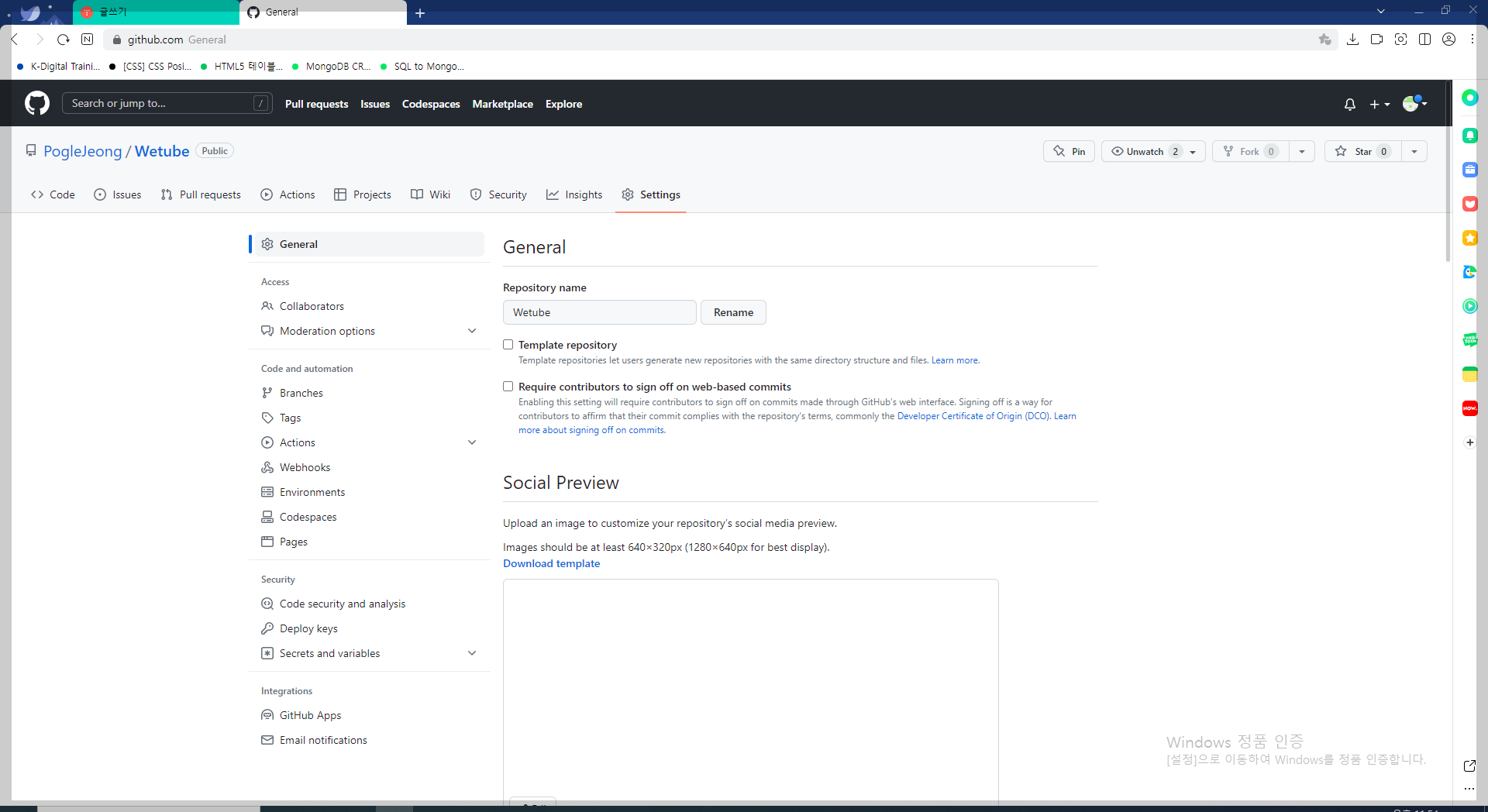This screenshot has height=812, width=1488.
Task: Open browser profile account icon
Action: point(1448,40)
